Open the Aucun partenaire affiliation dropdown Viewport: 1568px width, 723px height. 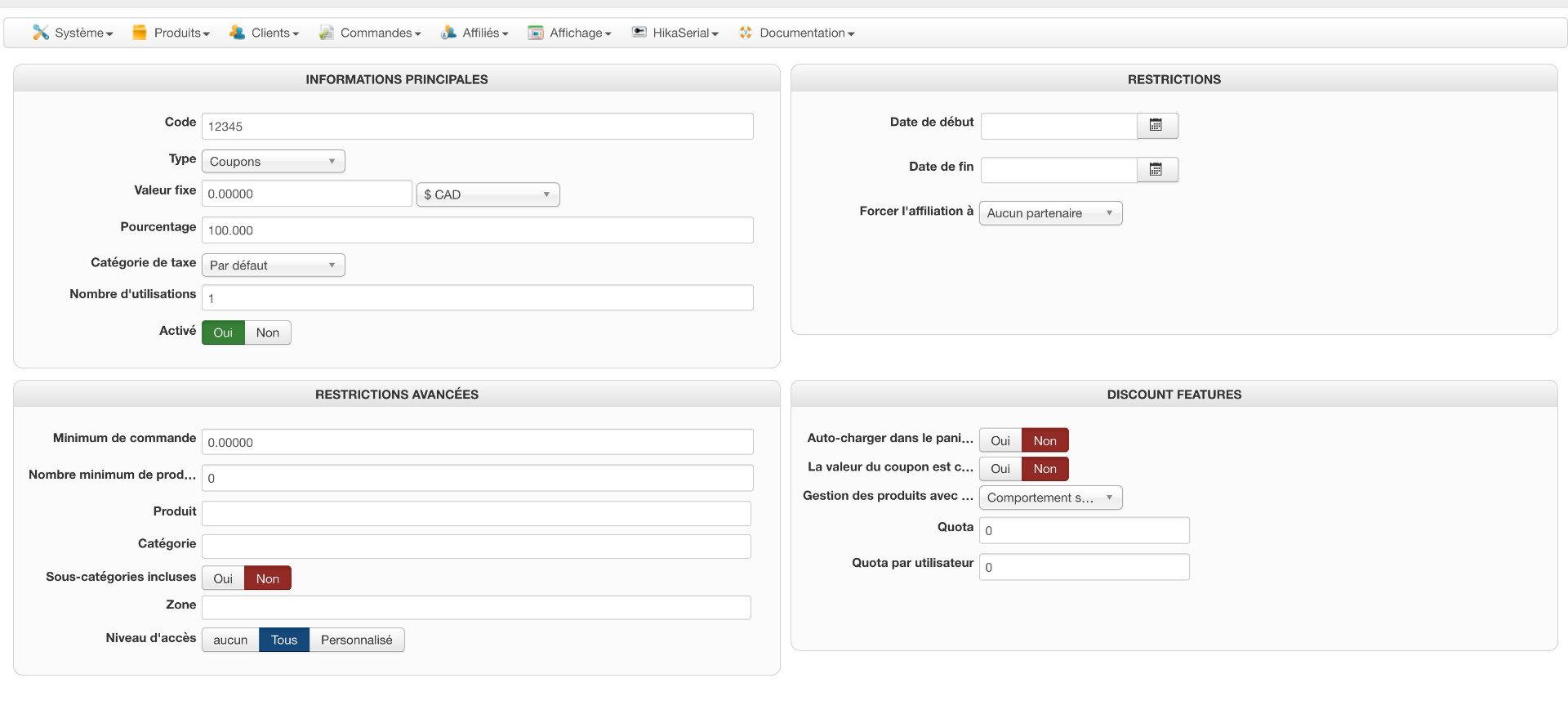[x=1050, y=213]
